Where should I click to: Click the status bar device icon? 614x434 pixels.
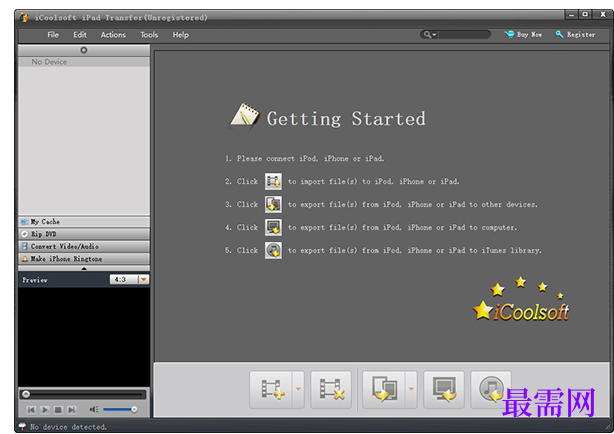[22, 426]
